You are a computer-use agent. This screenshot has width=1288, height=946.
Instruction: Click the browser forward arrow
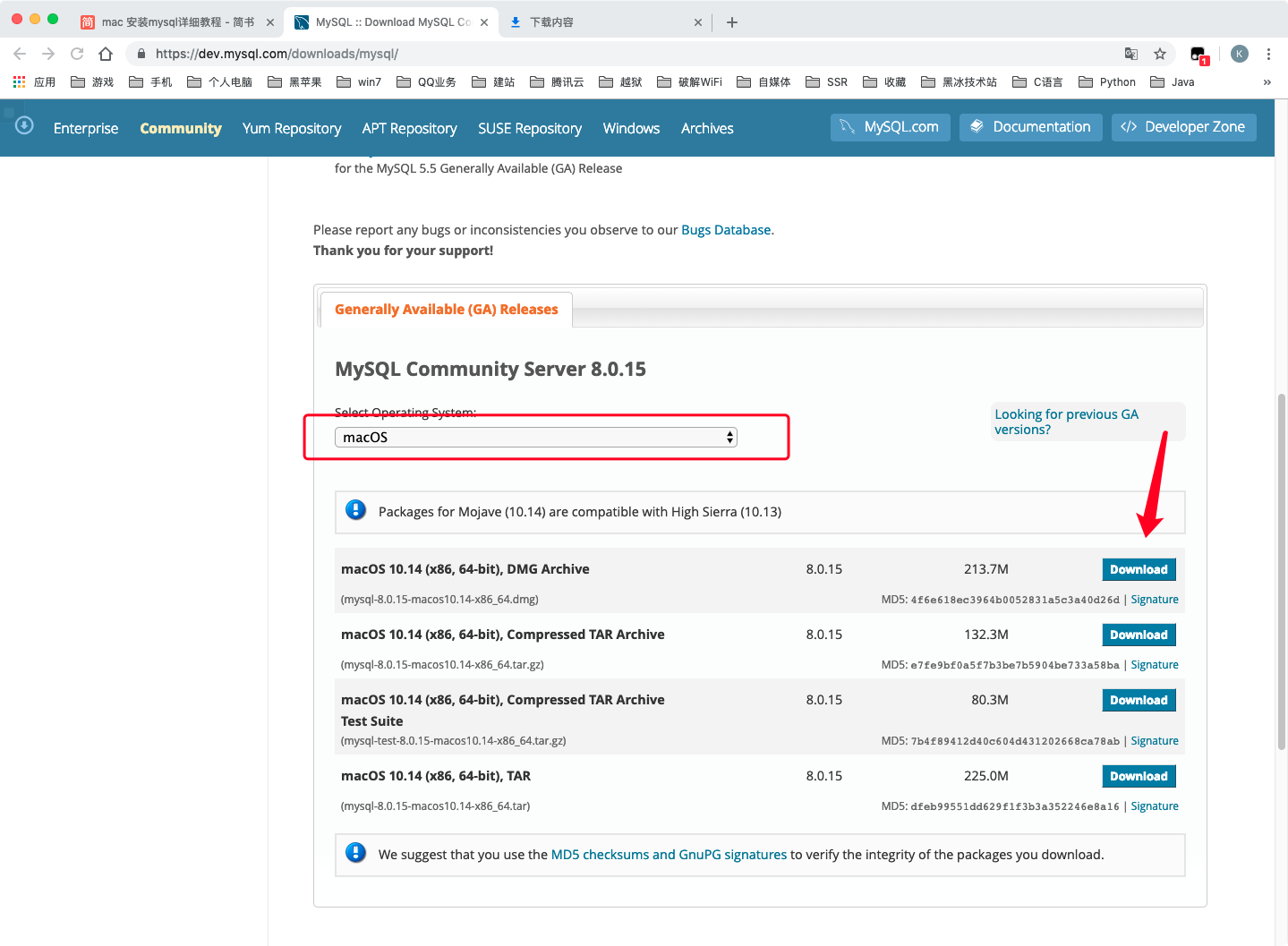[48, 54]
